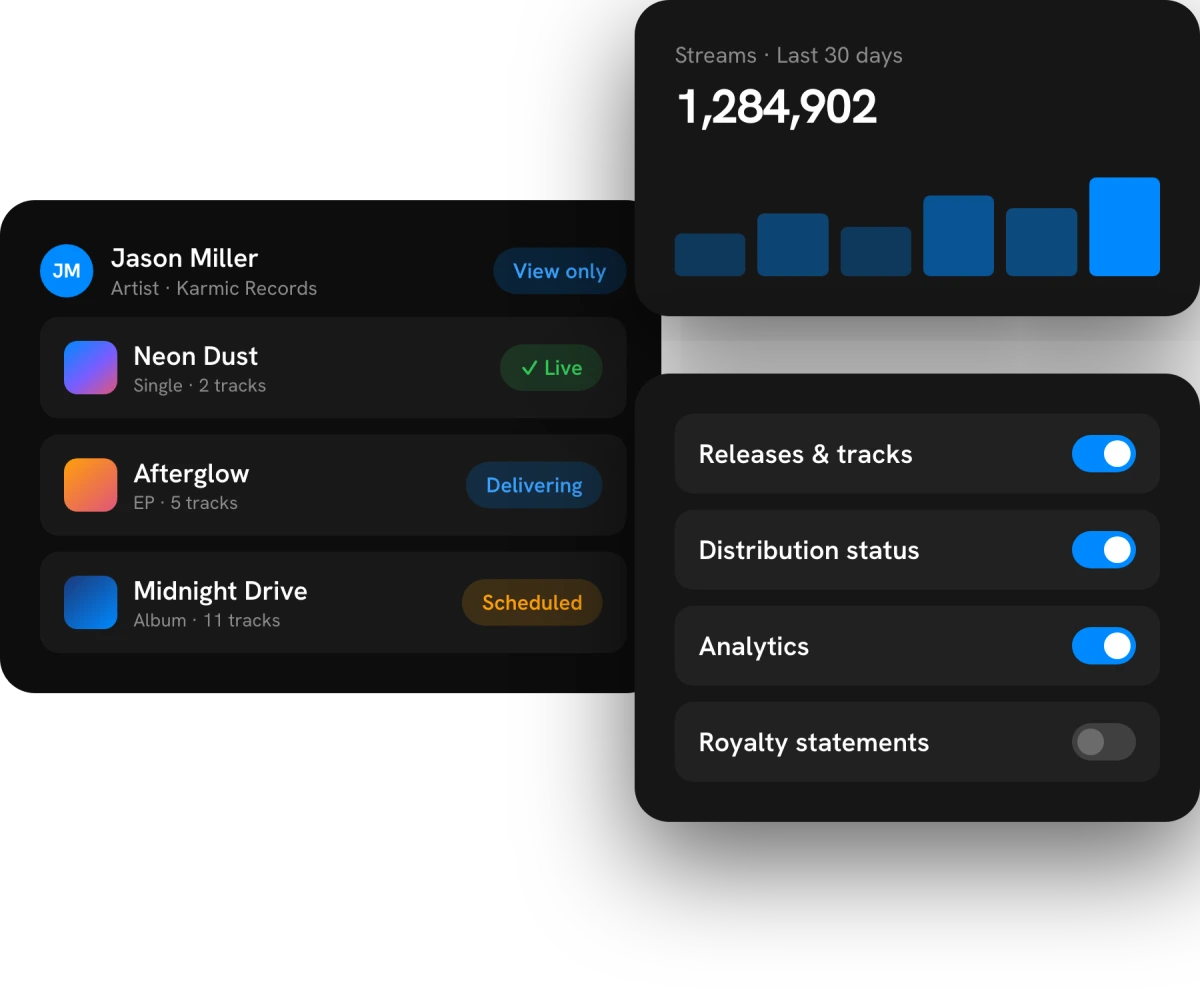The height and width of the screenshot is (990, 1200).
Task: Toggle off Distribution status switch
Action: 1104,550
